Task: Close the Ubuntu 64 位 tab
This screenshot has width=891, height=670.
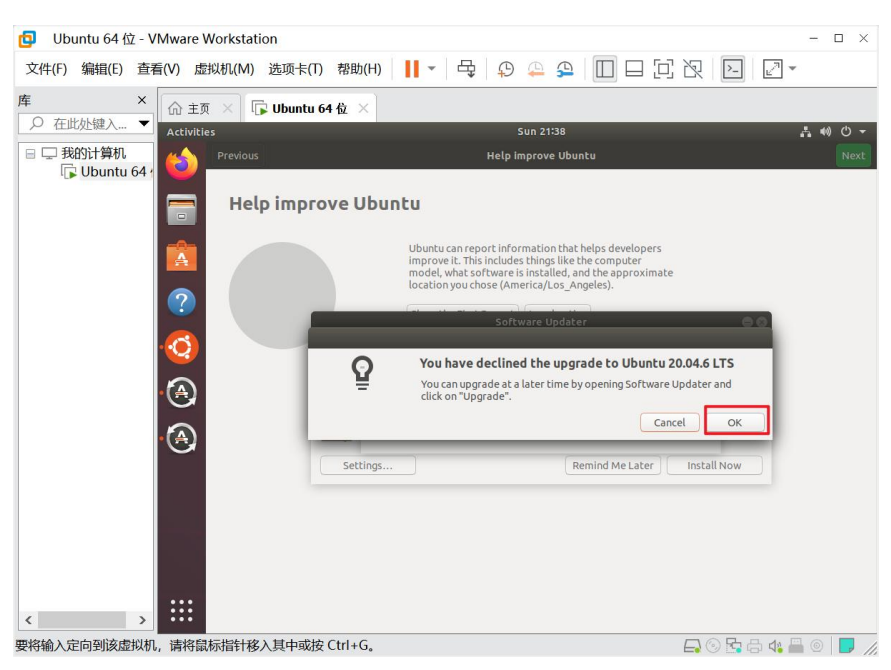Action: pyautogui.click(x=364, y=108)
